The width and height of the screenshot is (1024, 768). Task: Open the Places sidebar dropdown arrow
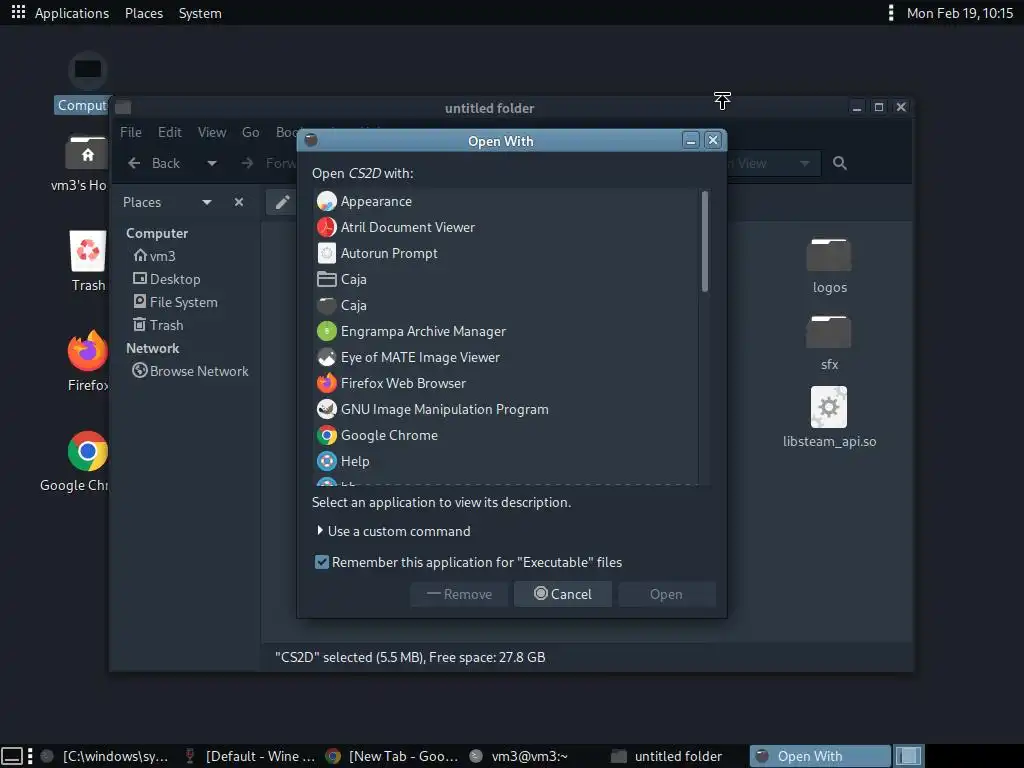click(x=207, y=202)
